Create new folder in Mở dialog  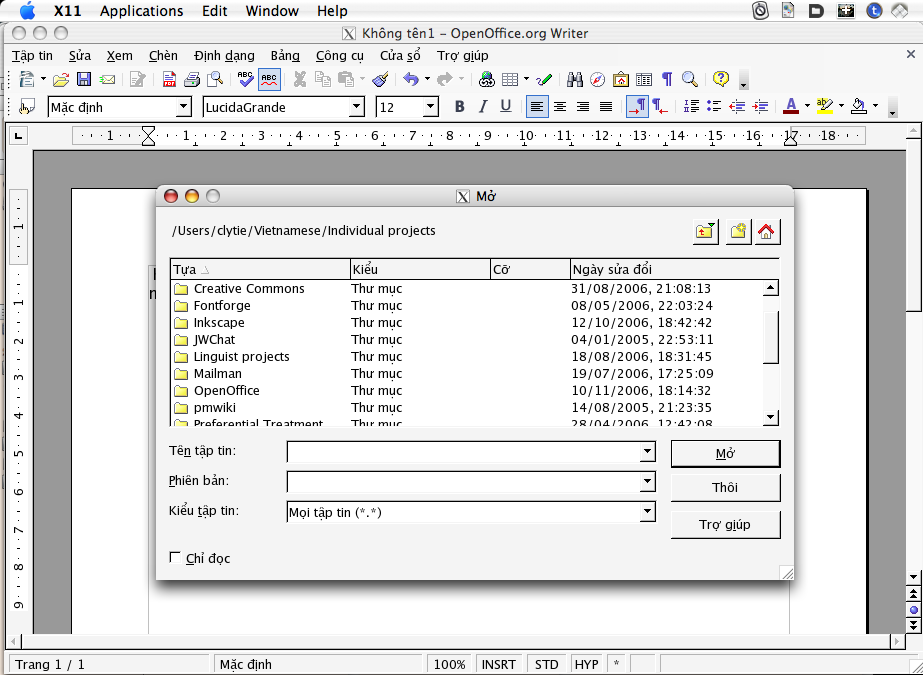pyautogui.click(x=738, y=231)
